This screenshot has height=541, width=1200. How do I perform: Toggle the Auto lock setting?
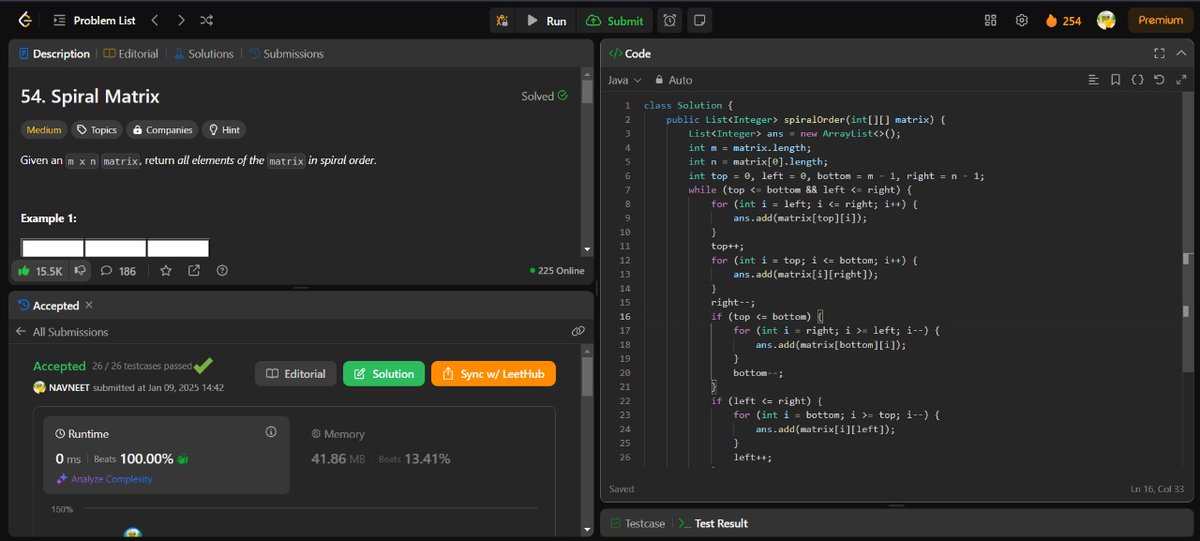(x=673, y=80)
